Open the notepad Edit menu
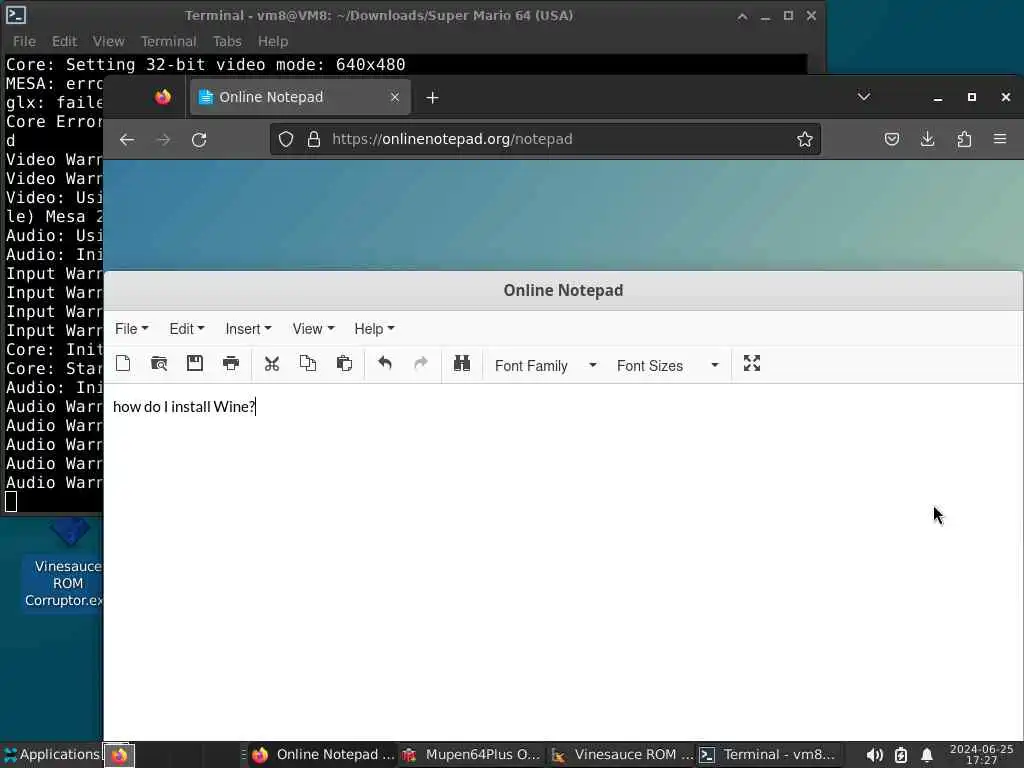1024x768 pixels. click(187, 328)
